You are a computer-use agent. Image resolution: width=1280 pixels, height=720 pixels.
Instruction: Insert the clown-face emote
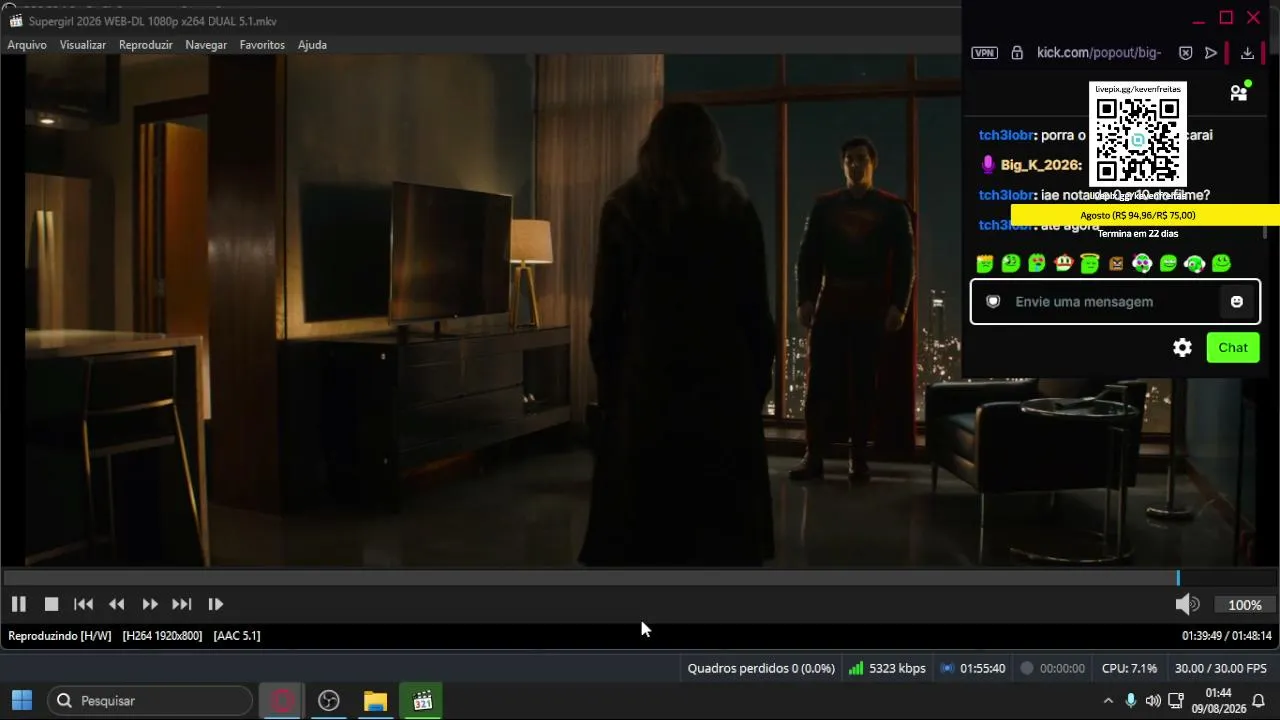[1142, 264]
